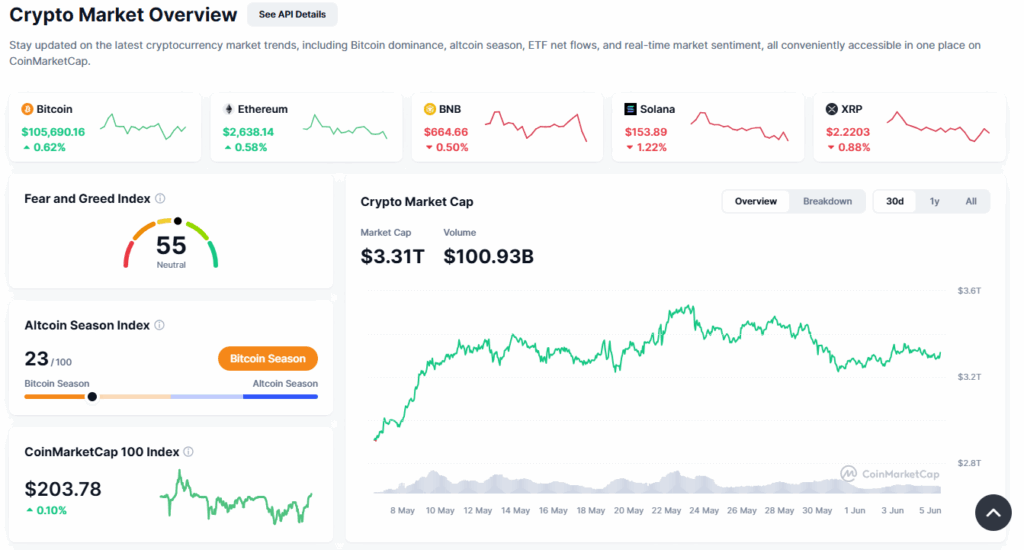
Task: Click the Ethereum card title
Action: pyautogui.click(x=263, y=109)
